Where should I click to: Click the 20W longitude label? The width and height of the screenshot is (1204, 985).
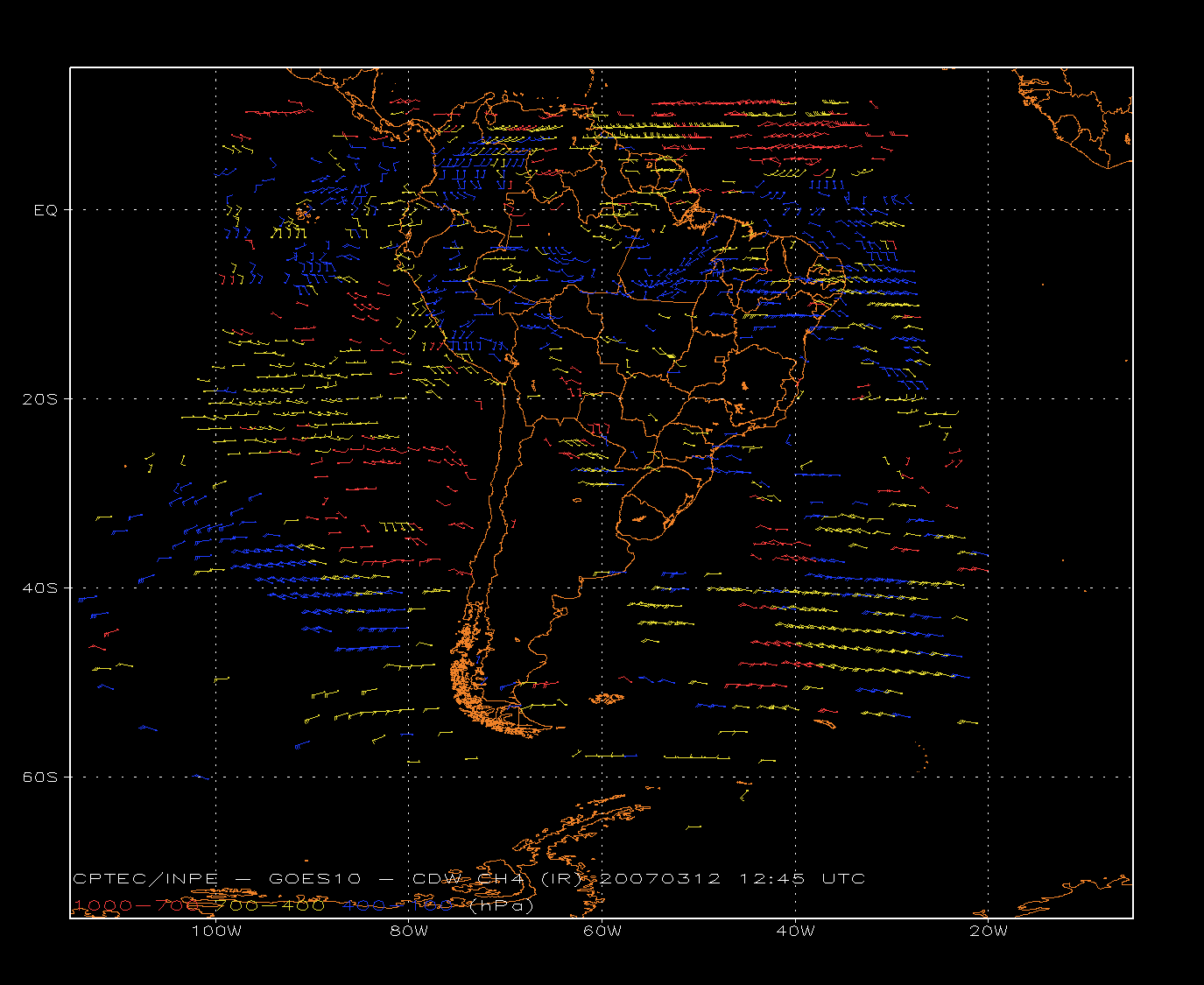coord(989,931)
